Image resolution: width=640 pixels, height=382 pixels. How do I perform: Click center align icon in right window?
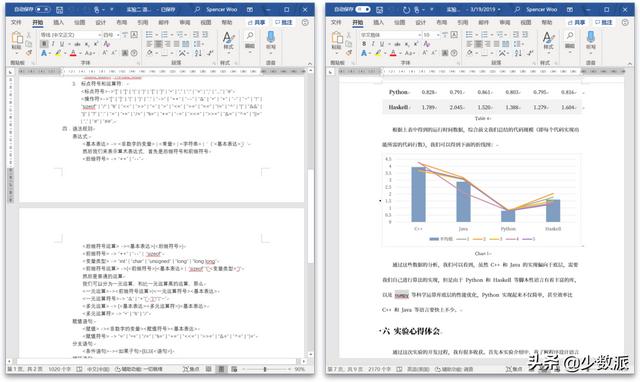(x=478, y=44)
